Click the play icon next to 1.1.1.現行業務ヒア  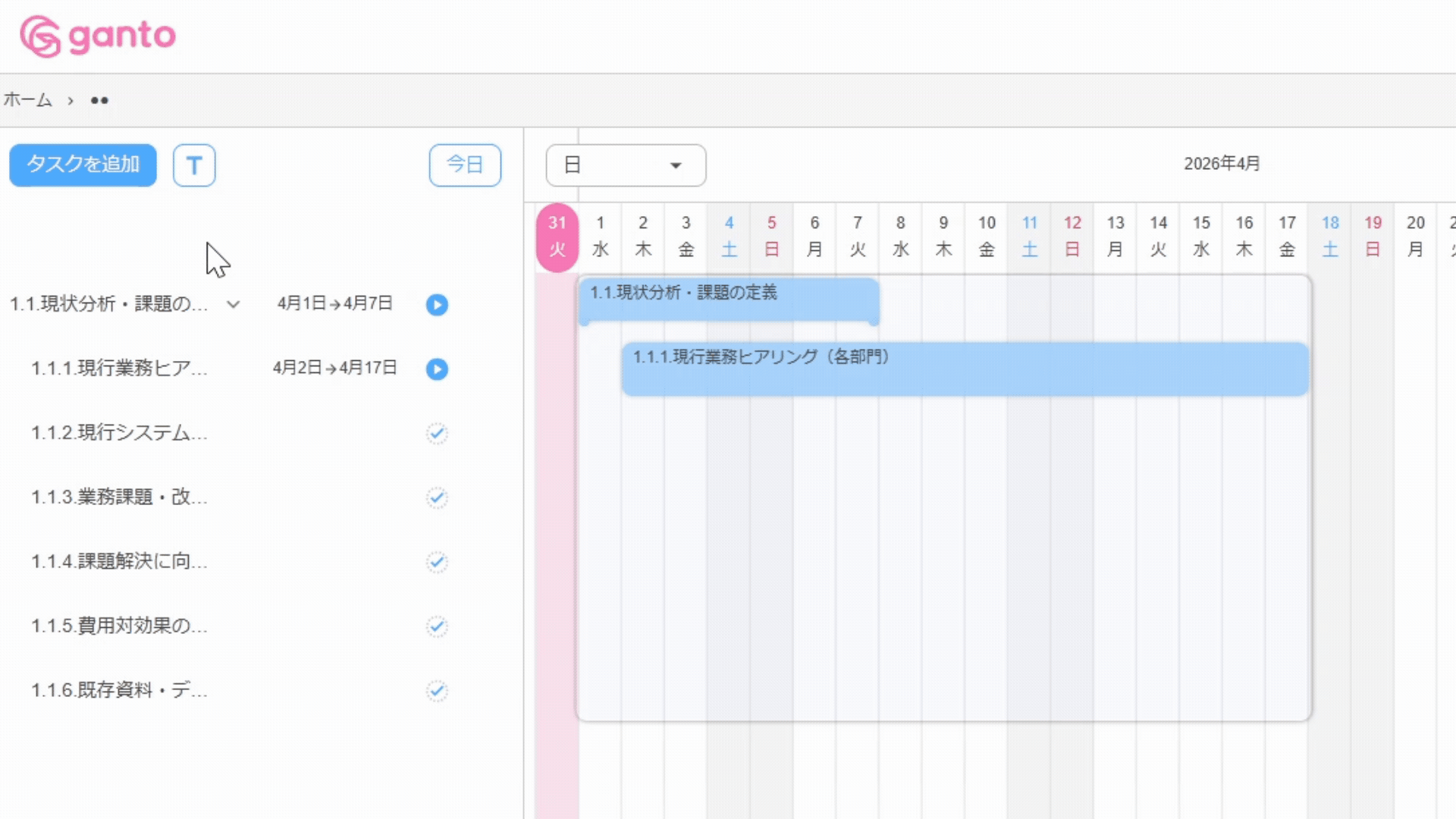(436, 369)
